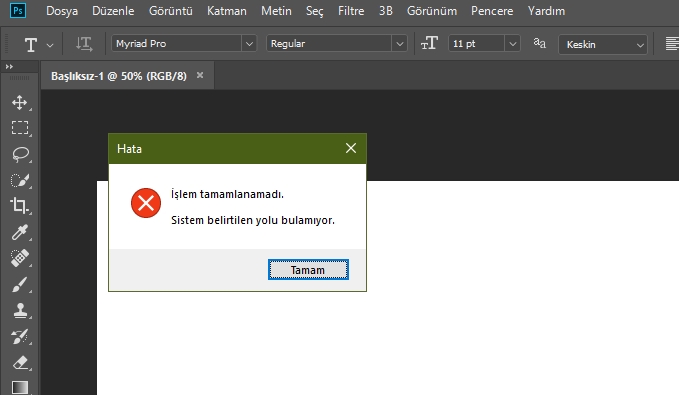Select the Lasso tool

point(20,154)
